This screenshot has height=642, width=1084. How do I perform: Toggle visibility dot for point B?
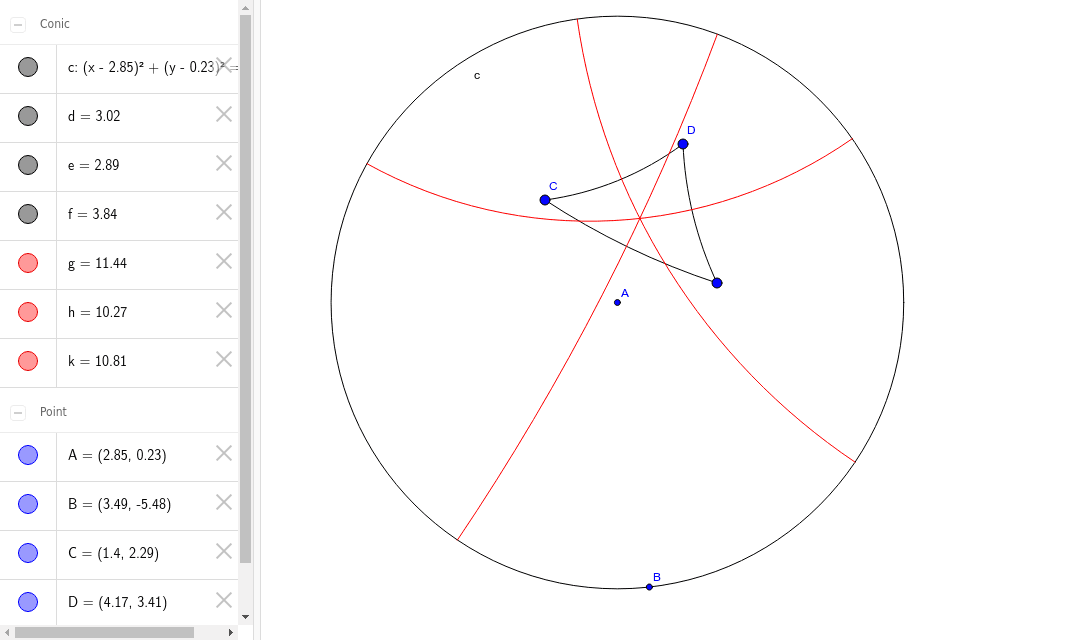[x=28, y=503]
